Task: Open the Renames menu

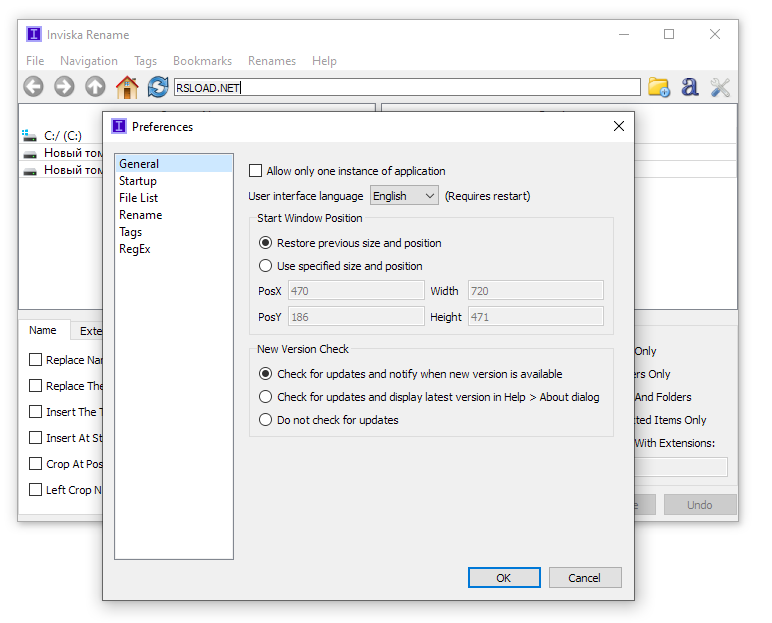Action: point(272,61)
